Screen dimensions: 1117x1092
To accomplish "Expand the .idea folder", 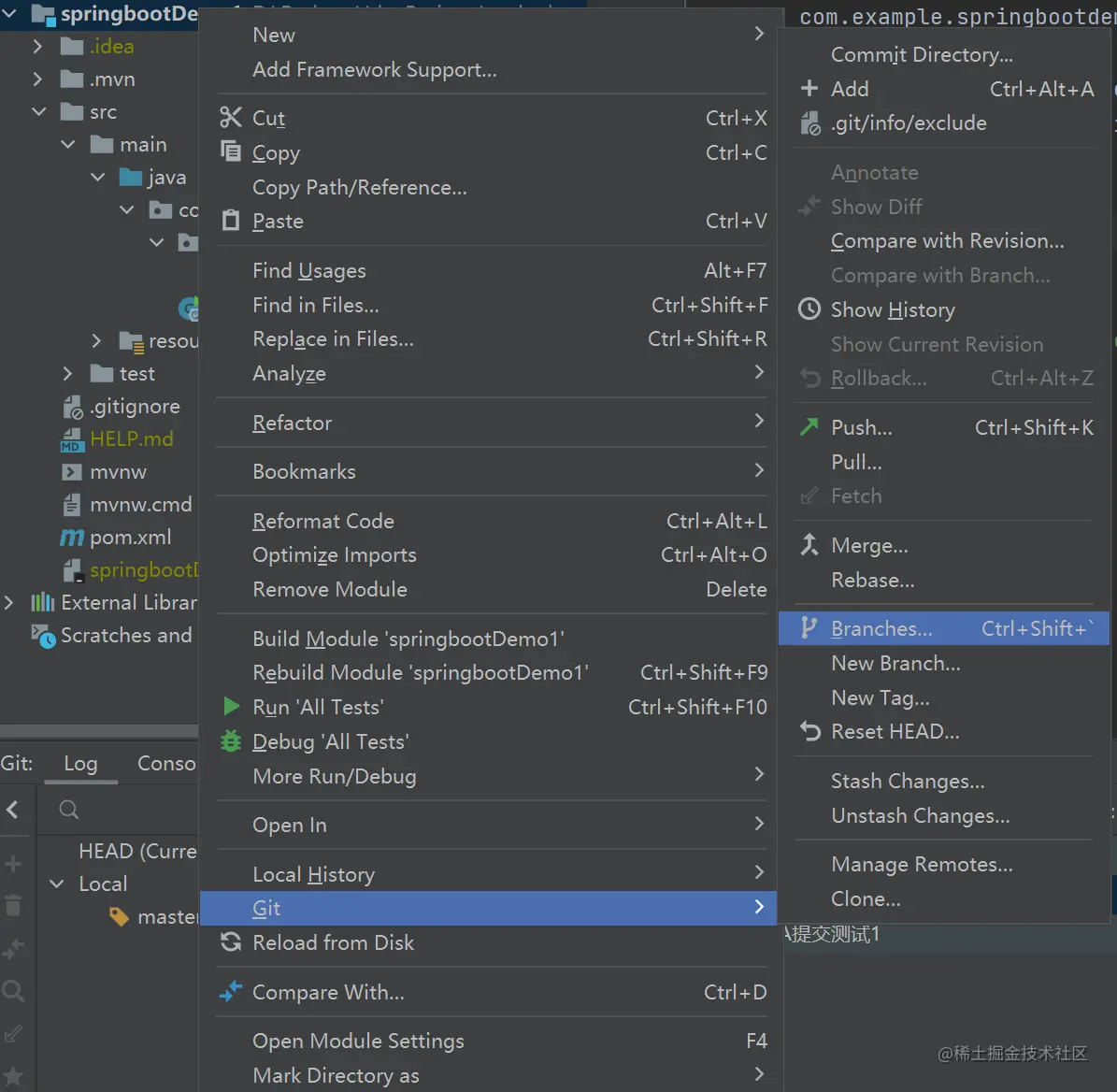I will (x=37, y=47).
